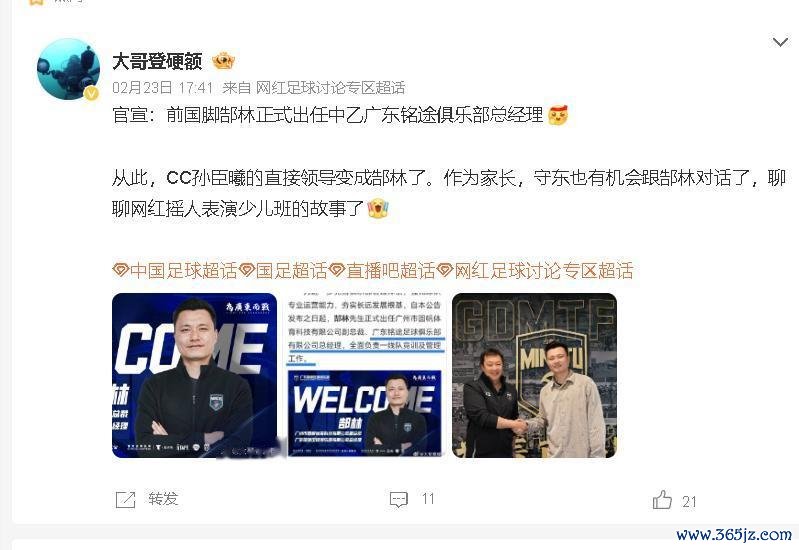Open the 国足超话 topic tag
Image resolution: width=799 pixels, height=550 pixels.
[283, 270]
